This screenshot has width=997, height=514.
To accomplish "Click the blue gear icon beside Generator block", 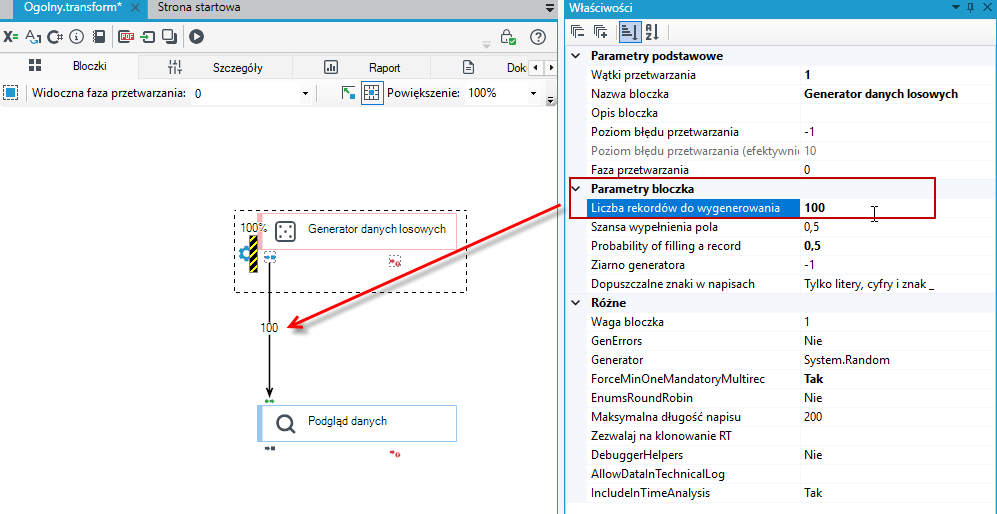I will click(244, 254).
